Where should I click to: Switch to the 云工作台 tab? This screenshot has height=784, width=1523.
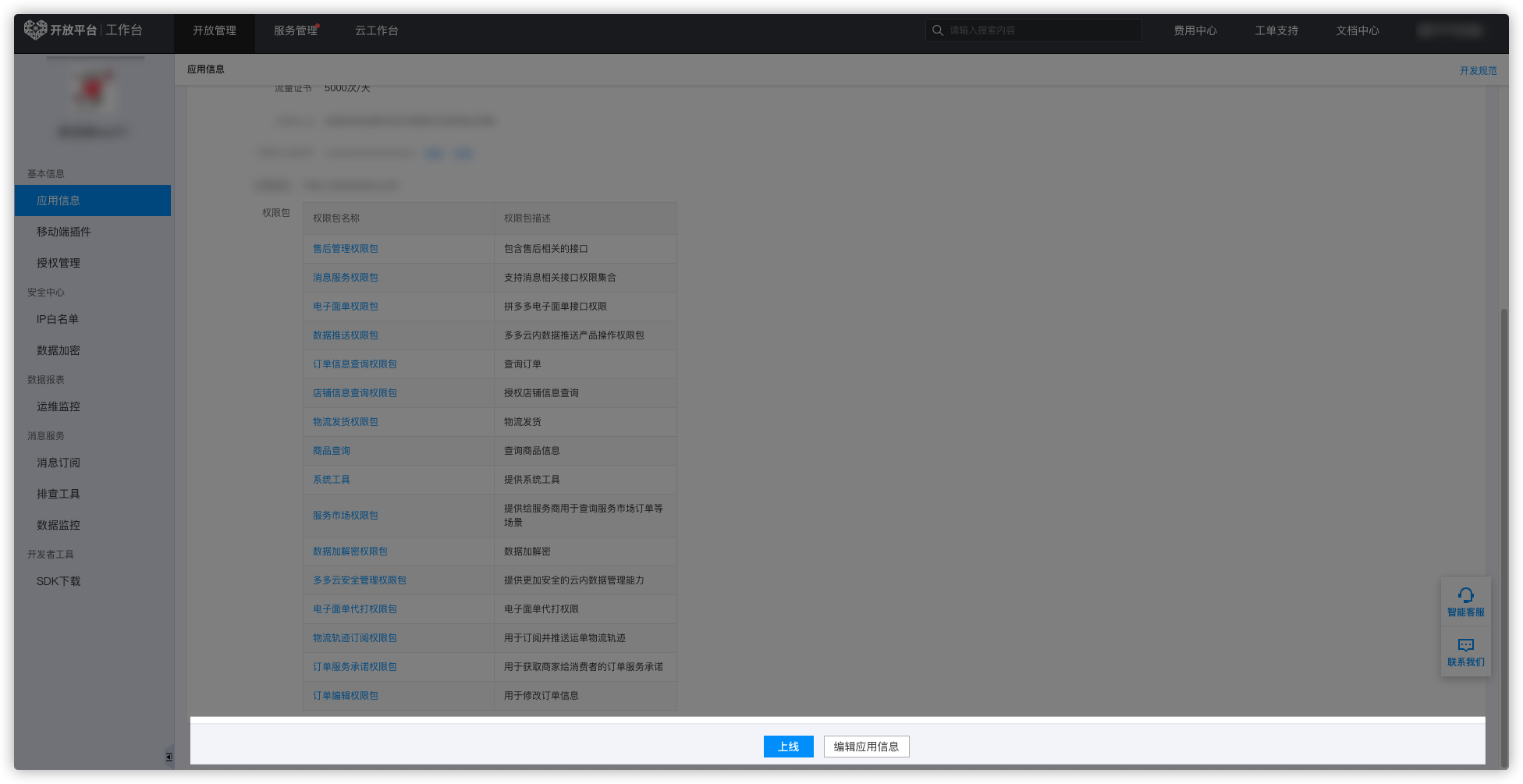tap(377, 30)
